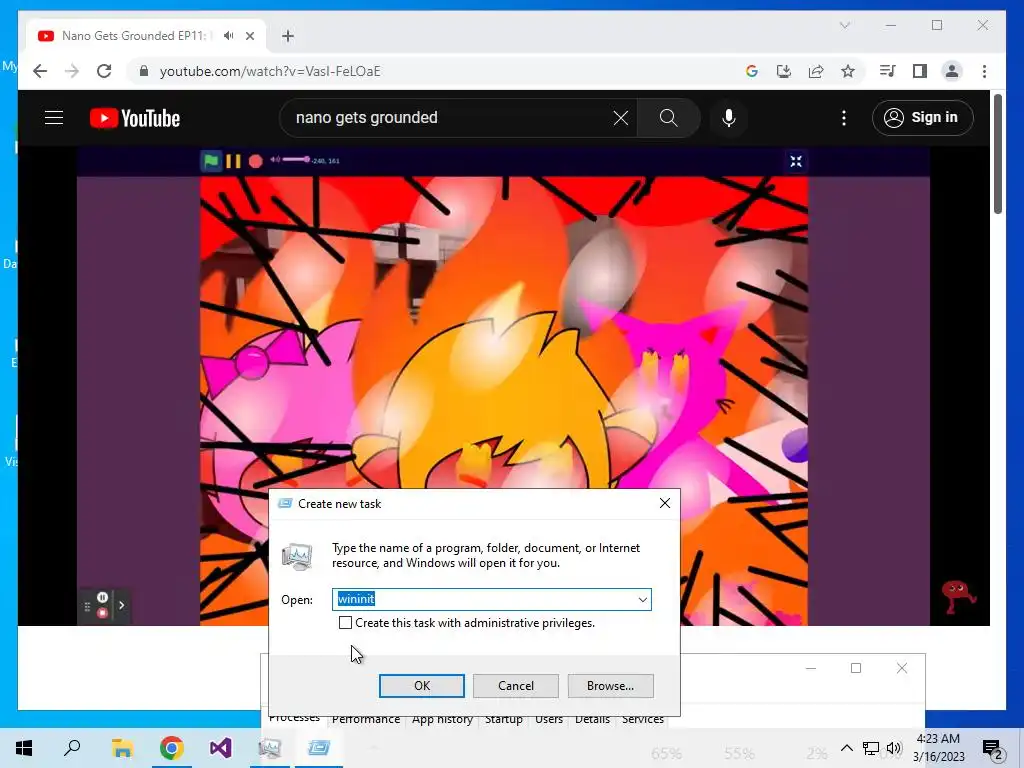This screenshot has width=1024, height=768.
Task: Switch to Task Manager in the taskbar
Action: [x=270, y=748]
